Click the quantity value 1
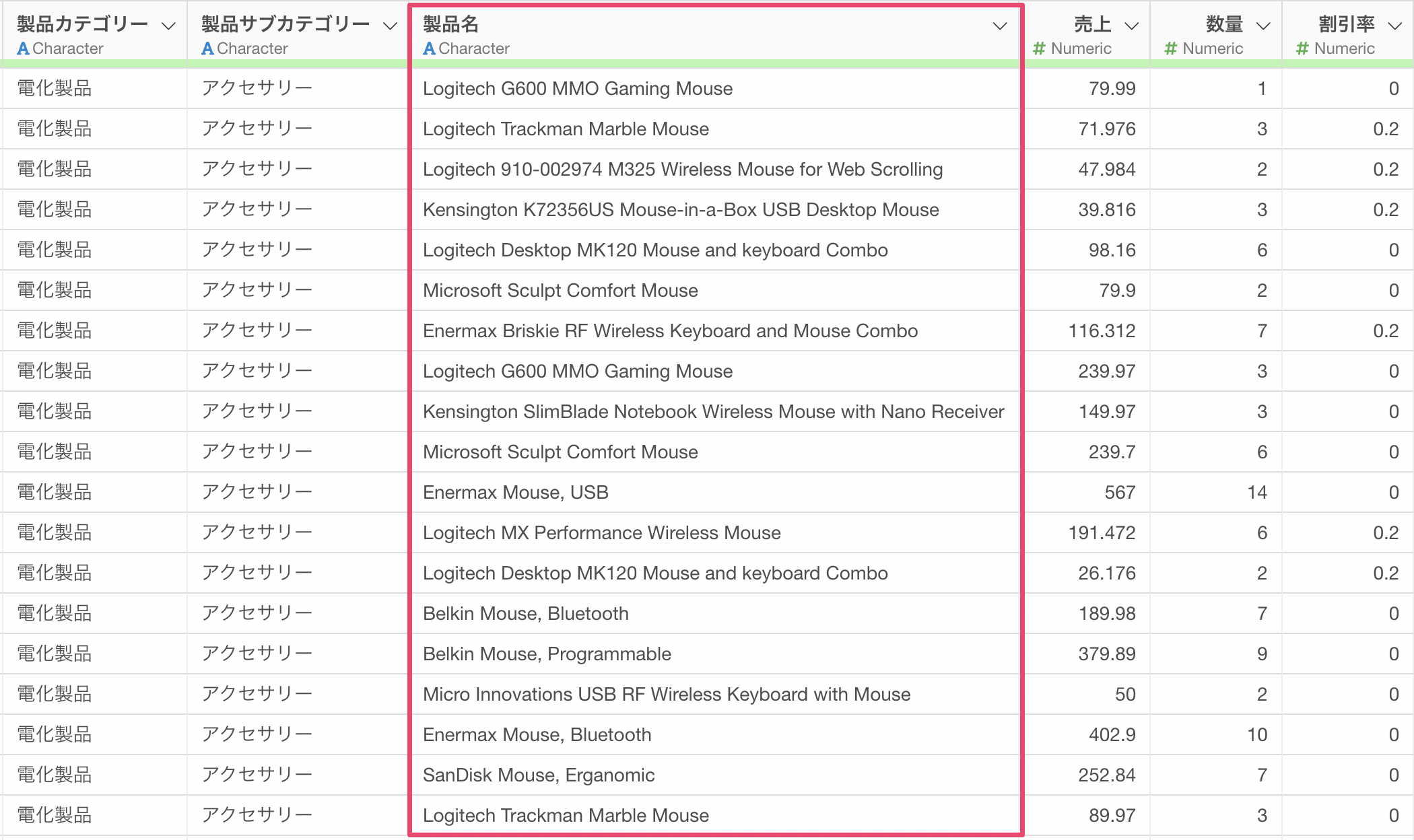The width and height of the screenshot is (1414, 840). click(1262, 89)
